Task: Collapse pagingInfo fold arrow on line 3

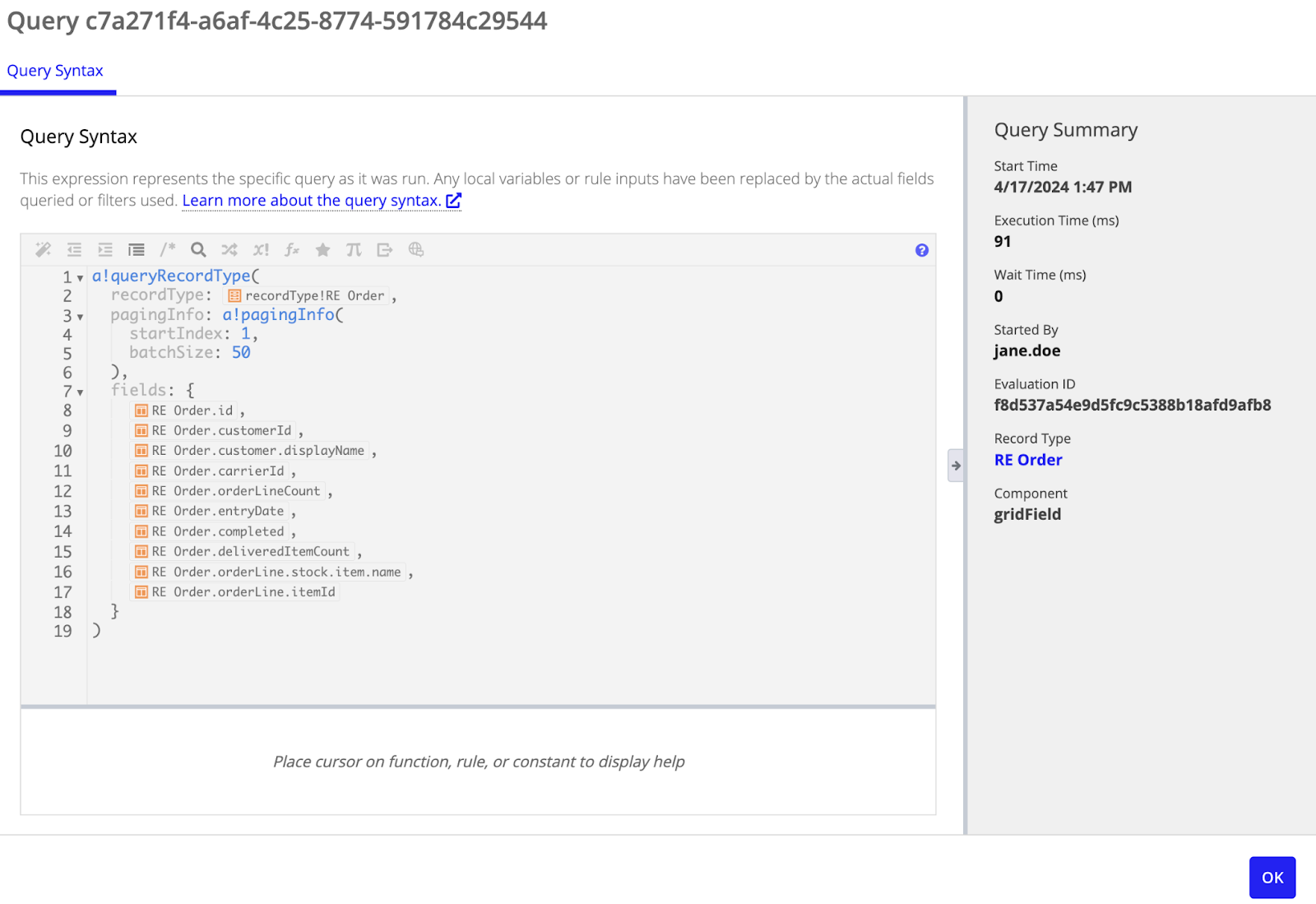Action: (80, 317)
